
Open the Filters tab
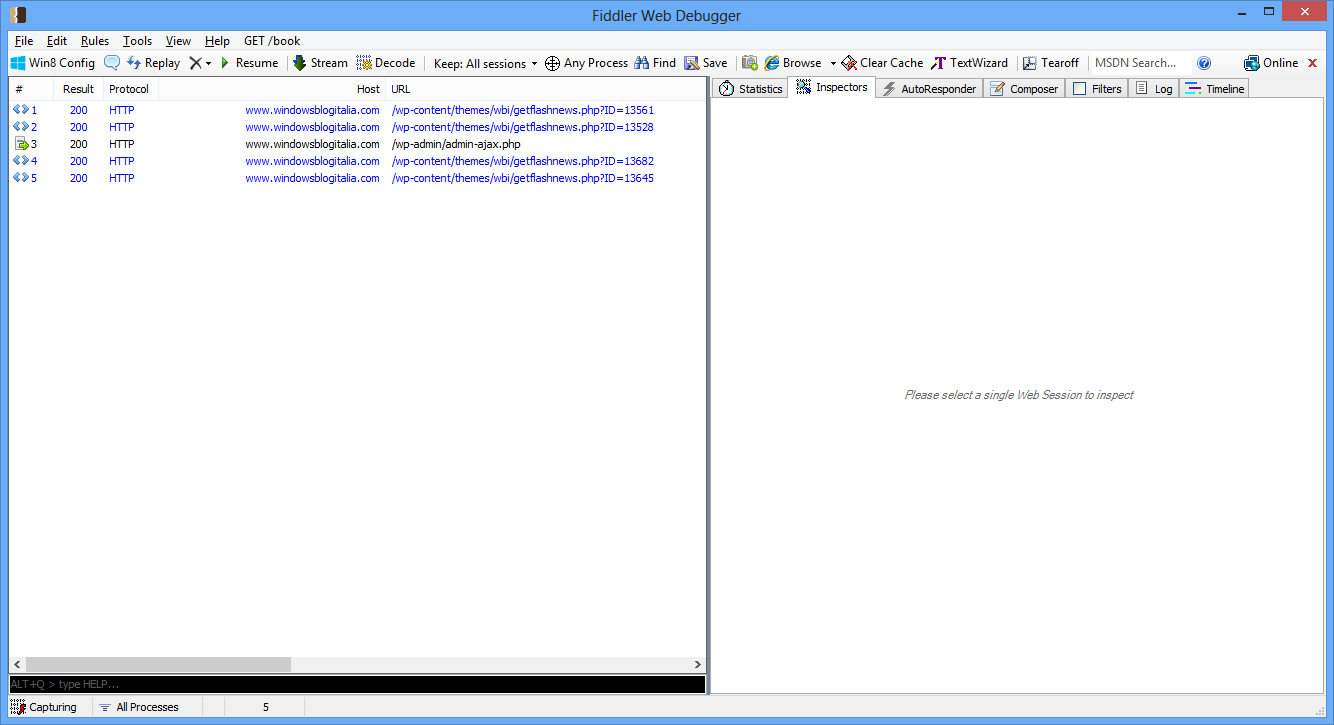[1097, 89]
